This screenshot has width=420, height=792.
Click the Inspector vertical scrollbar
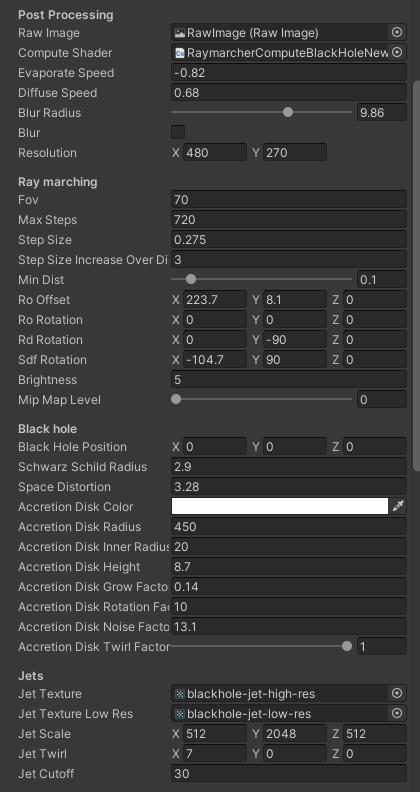pyautogui.click(x=416, y=276)
